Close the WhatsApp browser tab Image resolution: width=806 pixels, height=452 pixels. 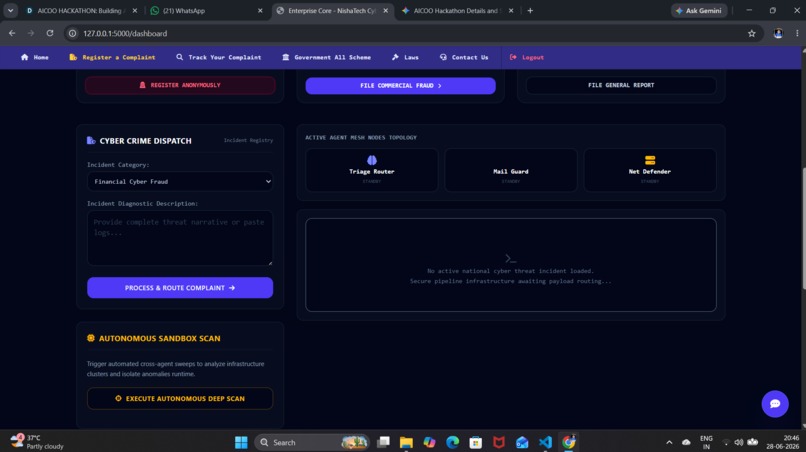[260, 10]
